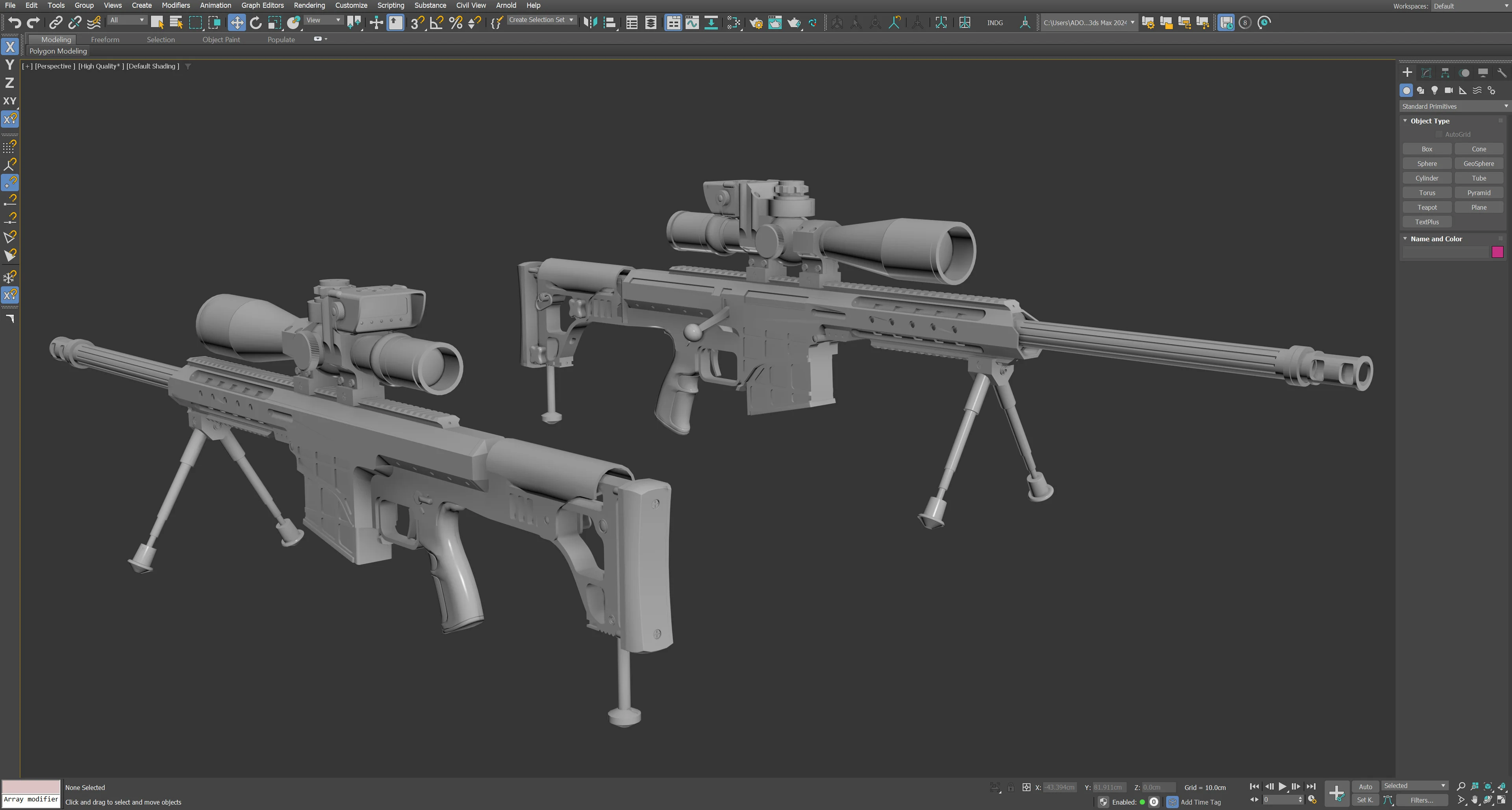This screenshot has height=810, width=1512.
Task: Click the Set K. button
Action: click(x=1365, y=800)
